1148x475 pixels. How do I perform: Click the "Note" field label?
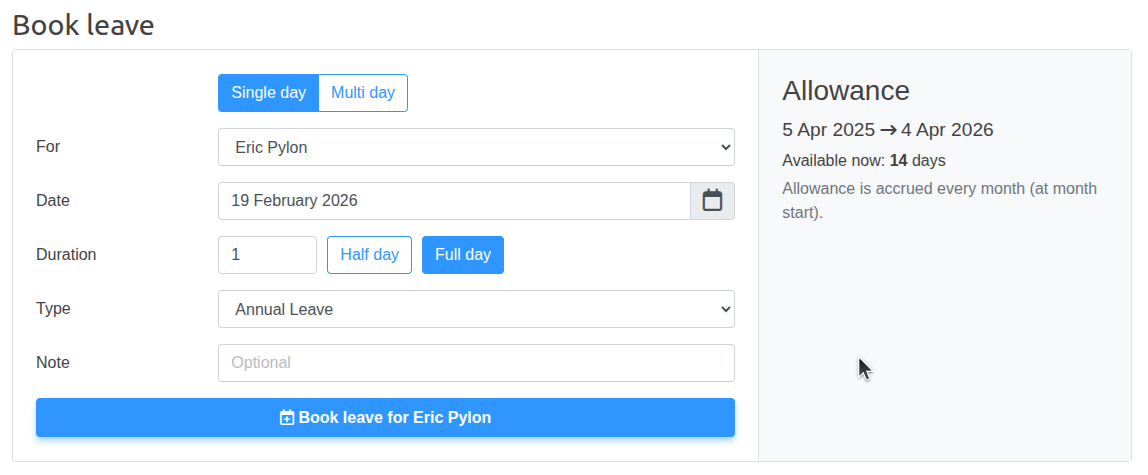[53, 363]
